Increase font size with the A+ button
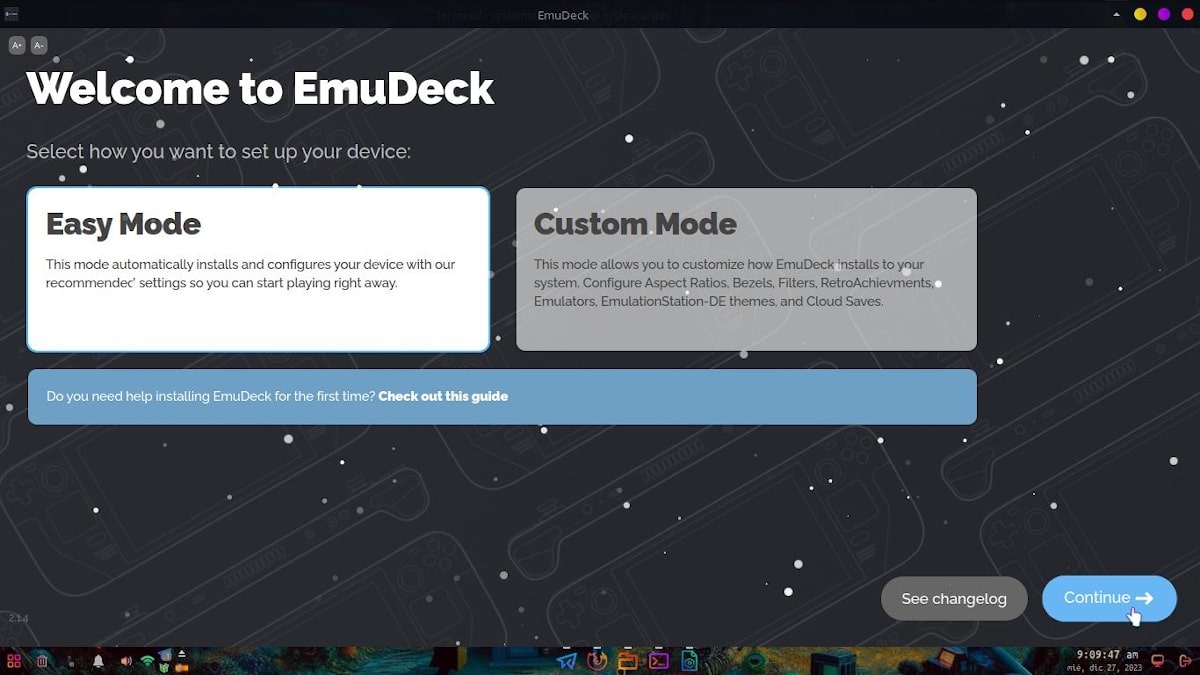 click(16, 45)
